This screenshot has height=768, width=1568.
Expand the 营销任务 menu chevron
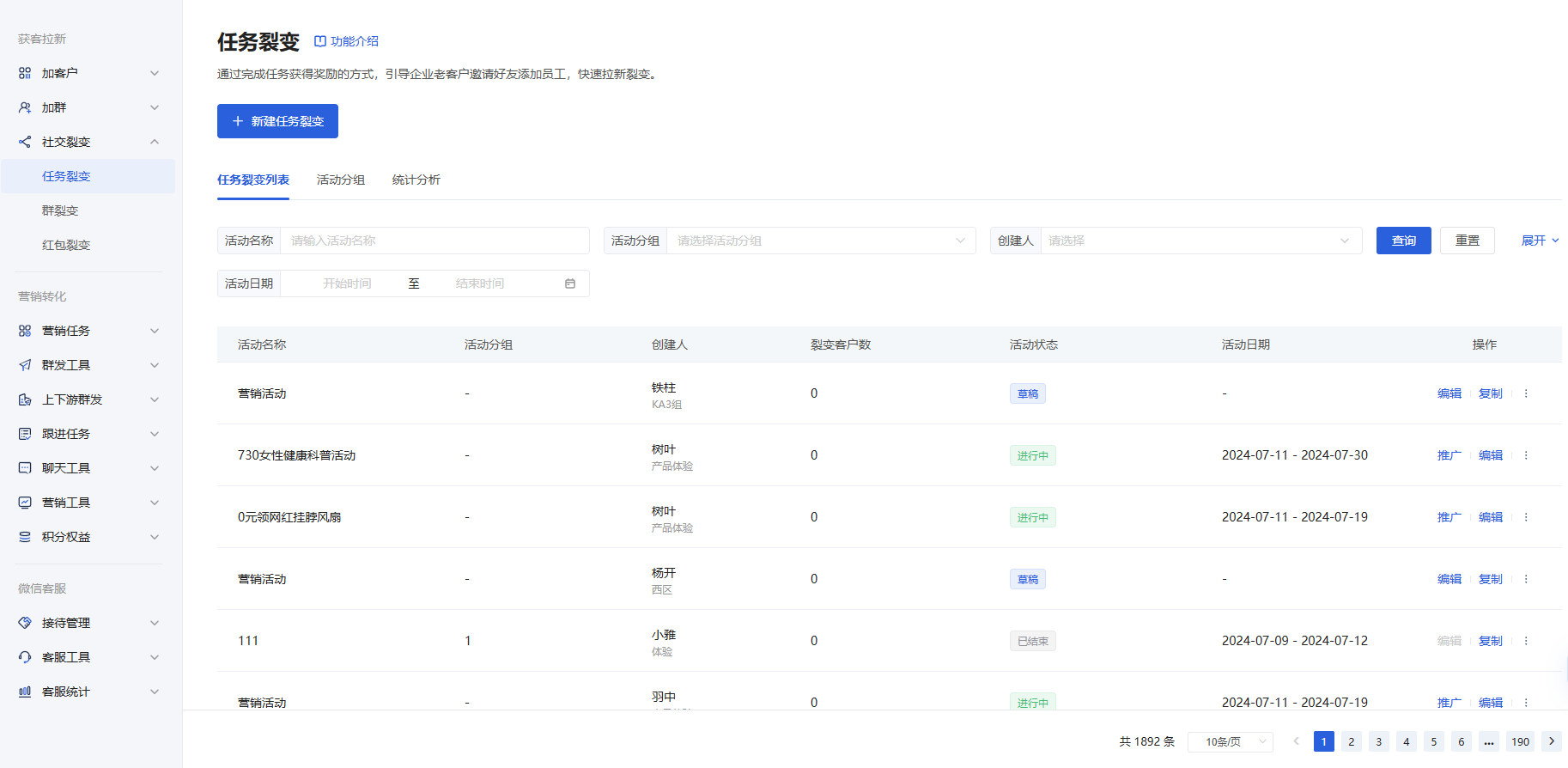coord(155,331)
